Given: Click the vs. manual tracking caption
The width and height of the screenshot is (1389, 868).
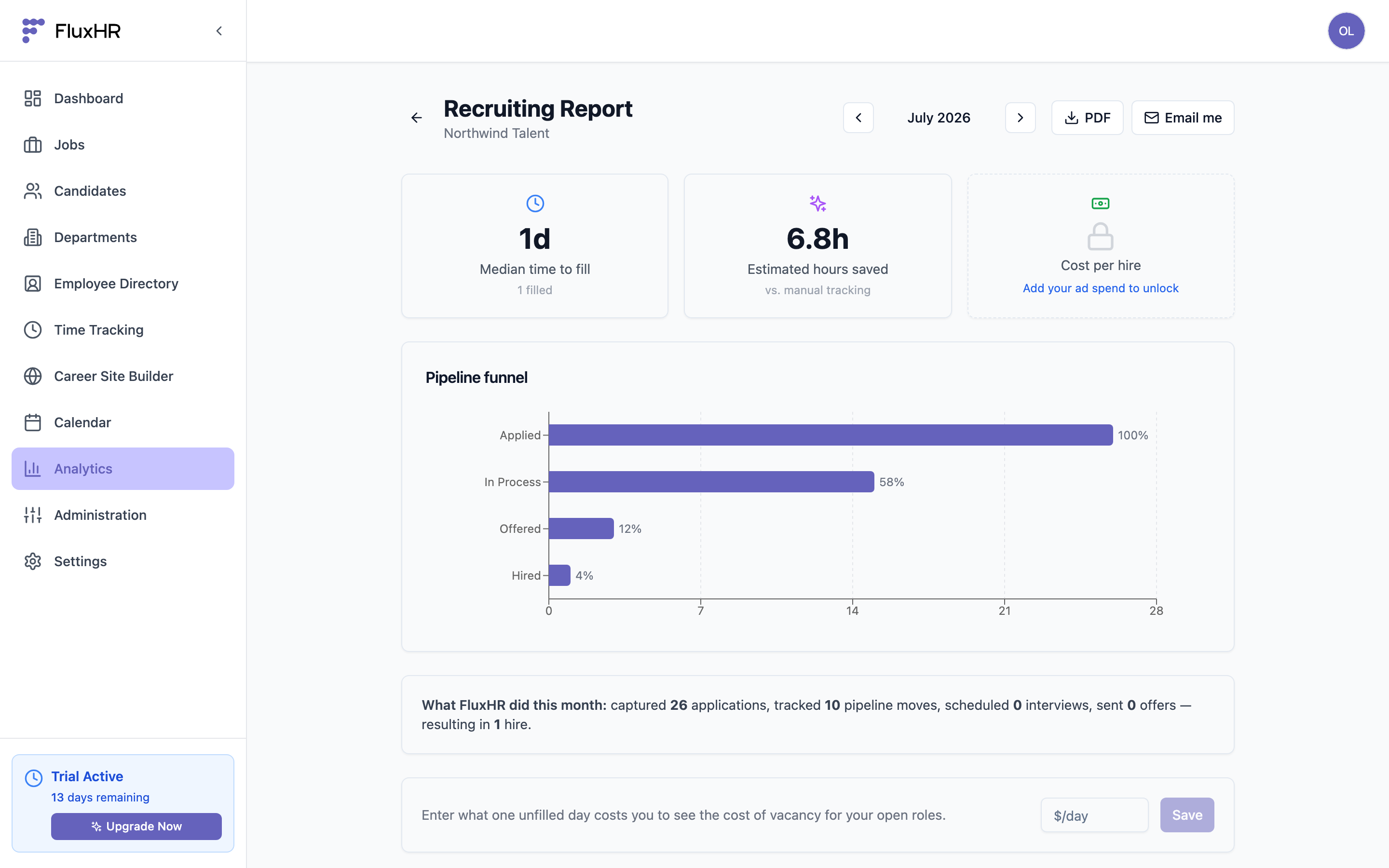Looking at the screenshot, I should [817, 290].
